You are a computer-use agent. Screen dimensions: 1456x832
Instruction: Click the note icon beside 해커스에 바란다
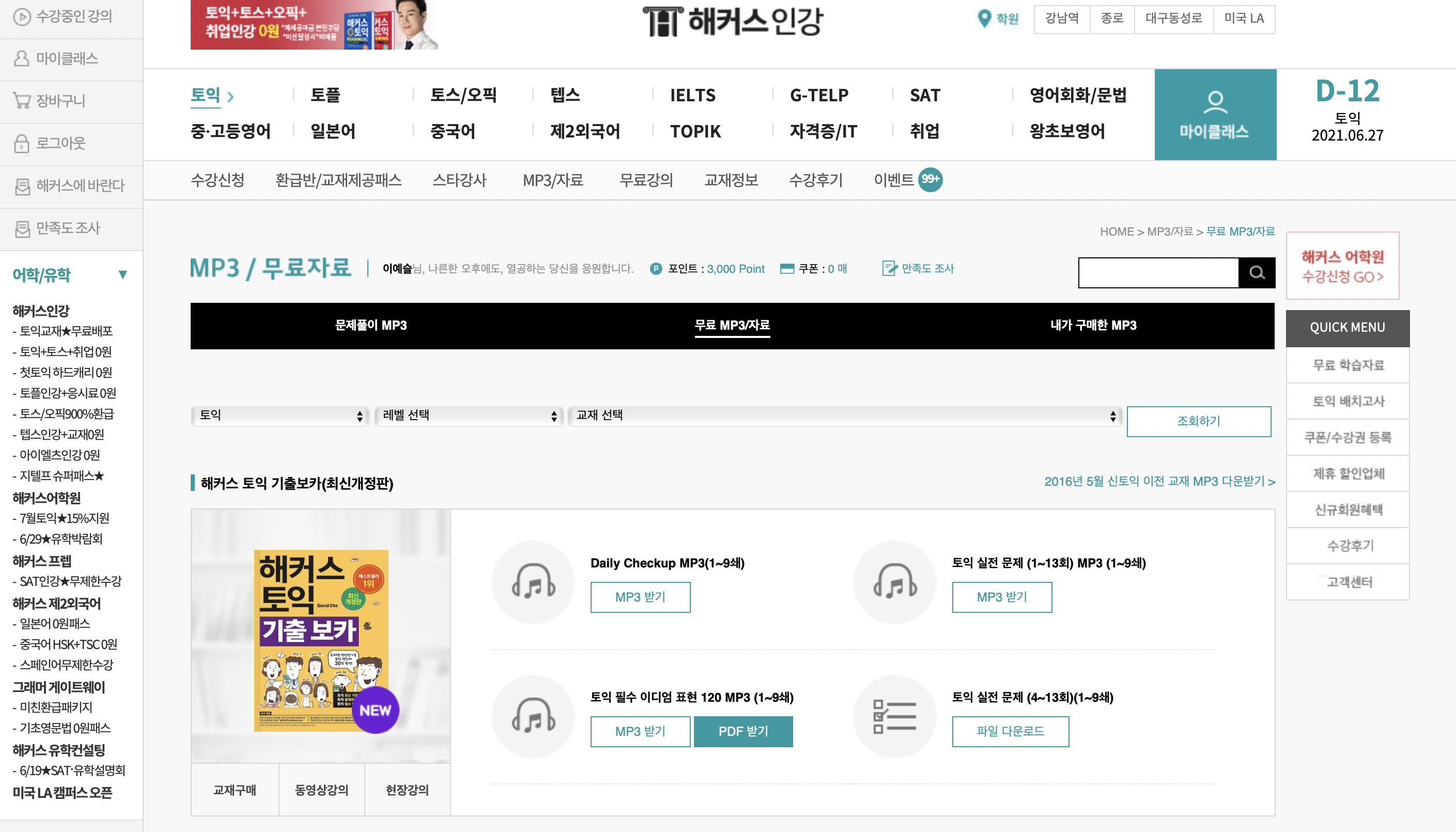point(22,186)
